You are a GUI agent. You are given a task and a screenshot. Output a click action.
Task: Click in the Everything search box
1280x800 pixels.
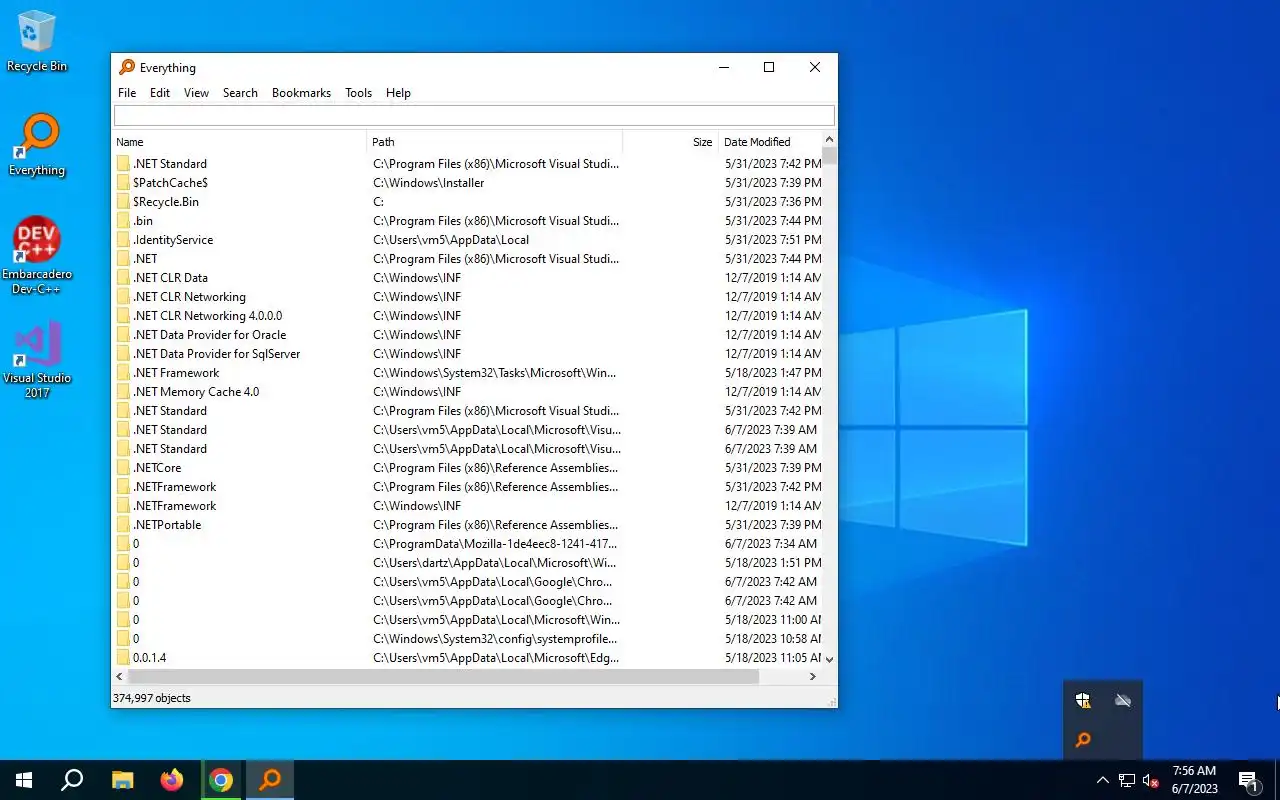click(x=474, y=115)
